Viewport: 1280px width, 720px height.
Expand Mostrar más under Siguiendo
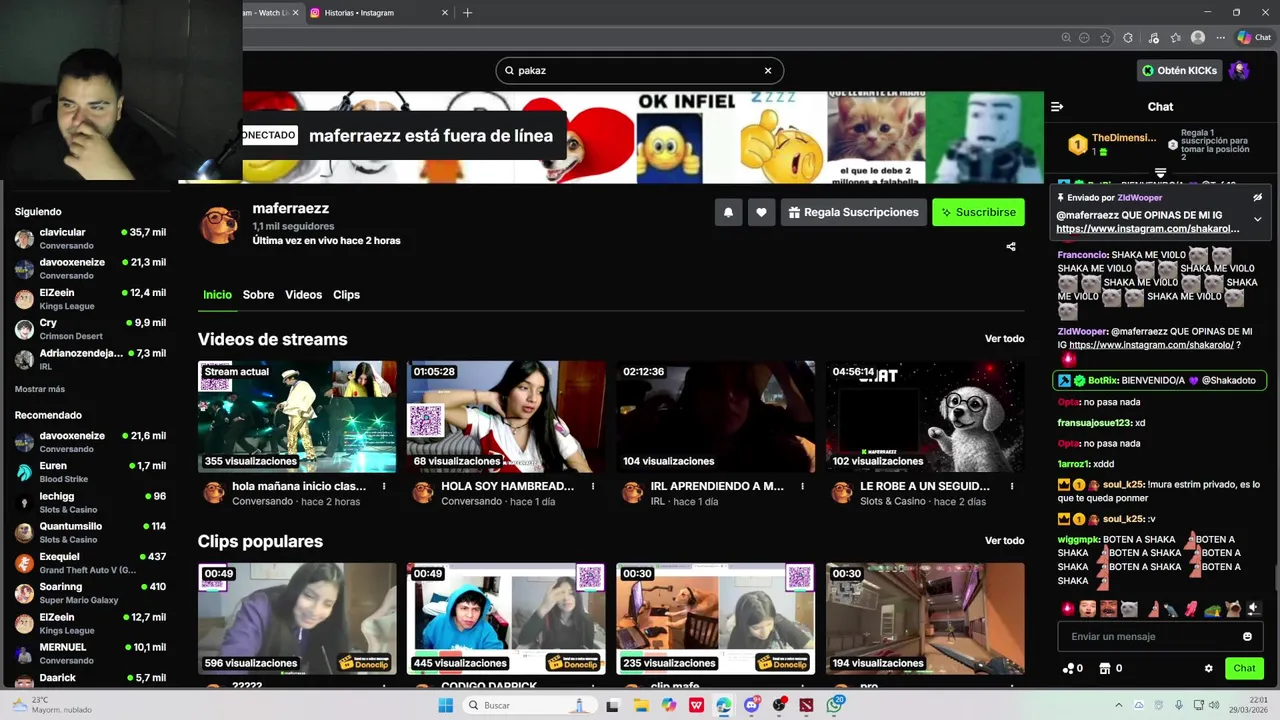tap(40, 389)
